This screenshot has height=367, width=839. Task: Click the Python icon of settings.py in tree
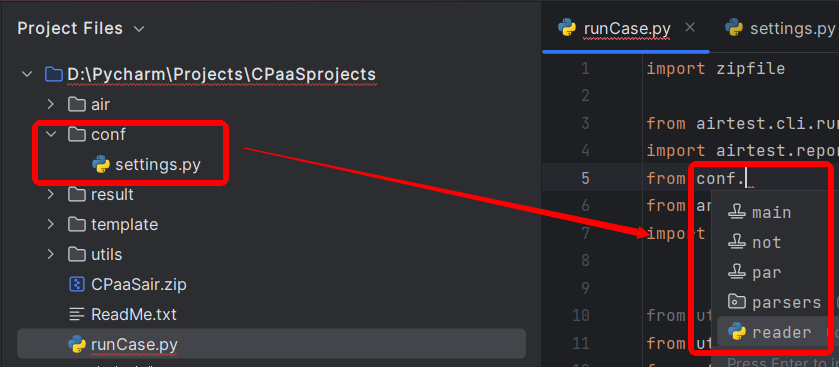(x=101, y=164)
